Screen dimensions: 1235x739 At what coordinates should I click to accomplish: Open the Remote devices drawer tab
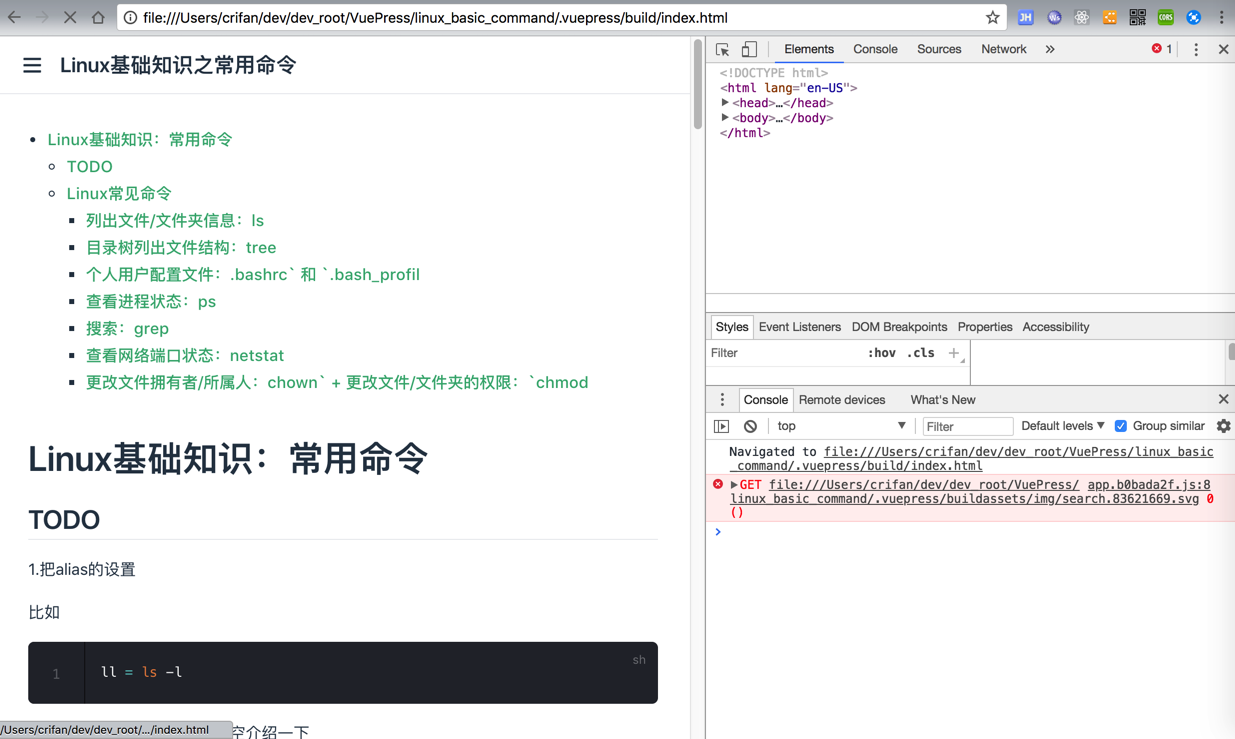tap(842, 400)
